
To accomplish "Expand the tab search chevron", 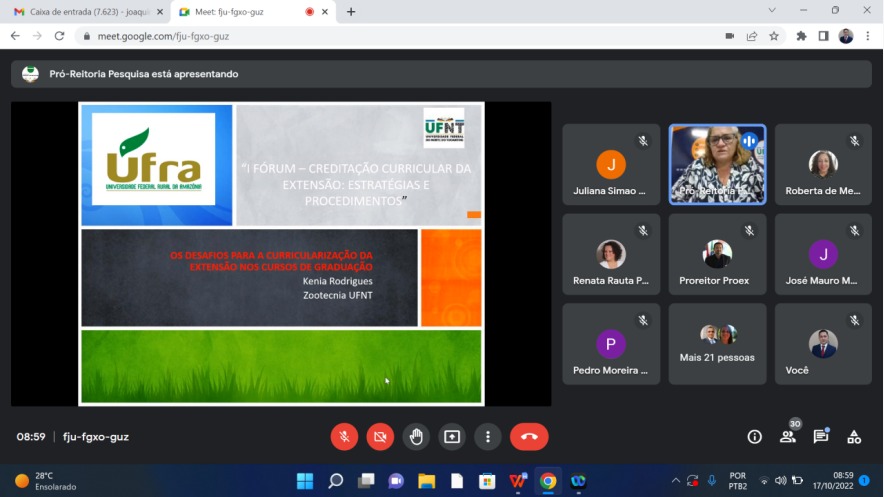I will (x=772, y=11).
